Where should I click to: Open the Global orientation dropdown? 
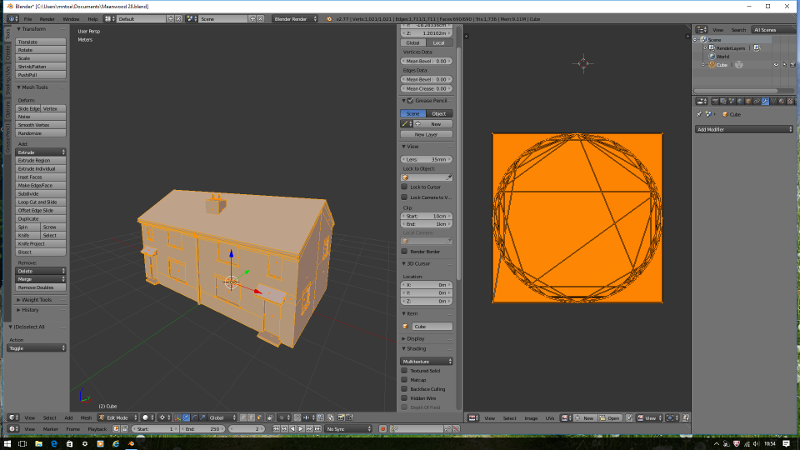(x=223, y=417)
